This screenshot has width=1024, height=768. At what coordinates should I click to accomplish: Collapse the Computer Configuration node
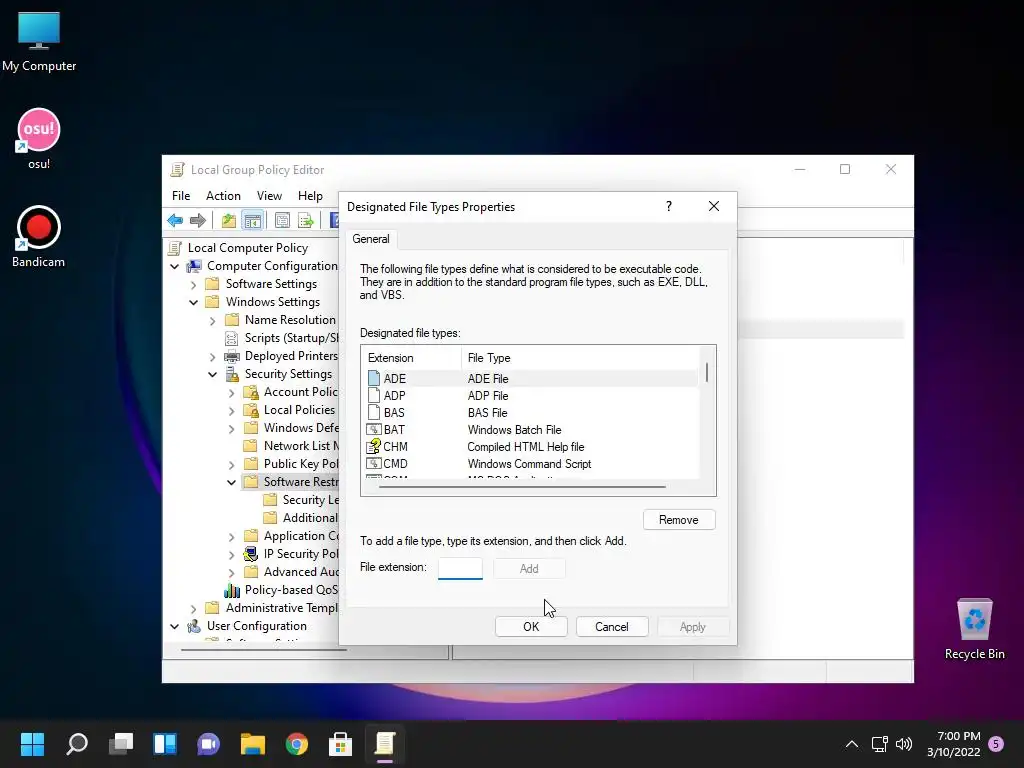coord(174,266)
